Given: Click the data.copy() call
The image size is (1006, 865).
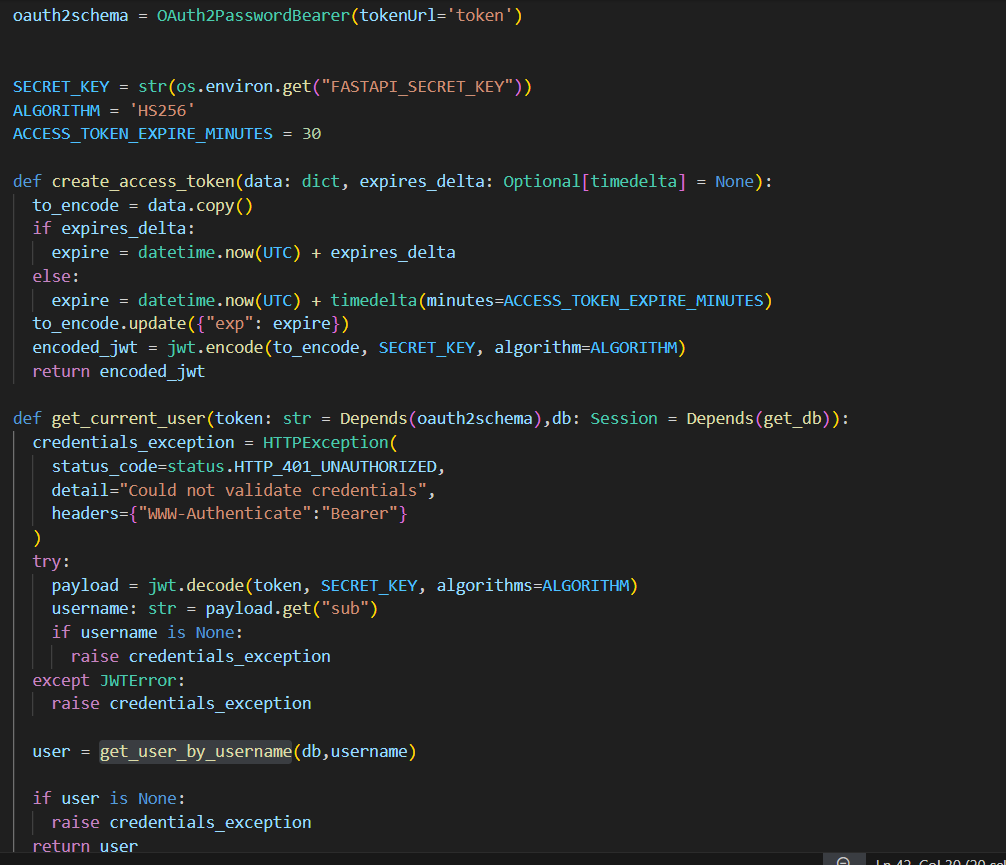Looking at the screenshot, I should pos(200,205).
